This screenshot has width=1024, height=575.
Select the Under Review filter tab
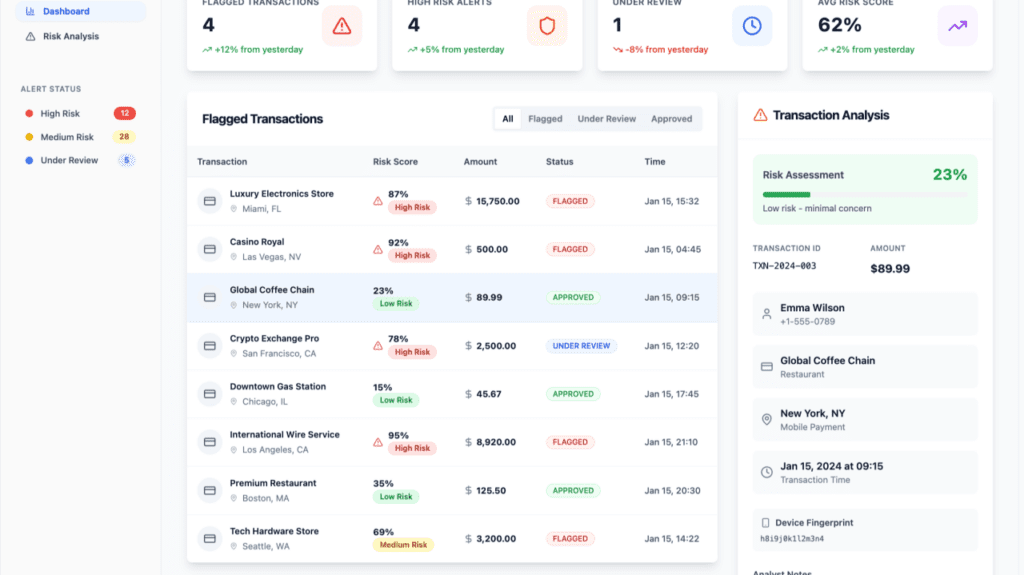click(x=606, y=119)
